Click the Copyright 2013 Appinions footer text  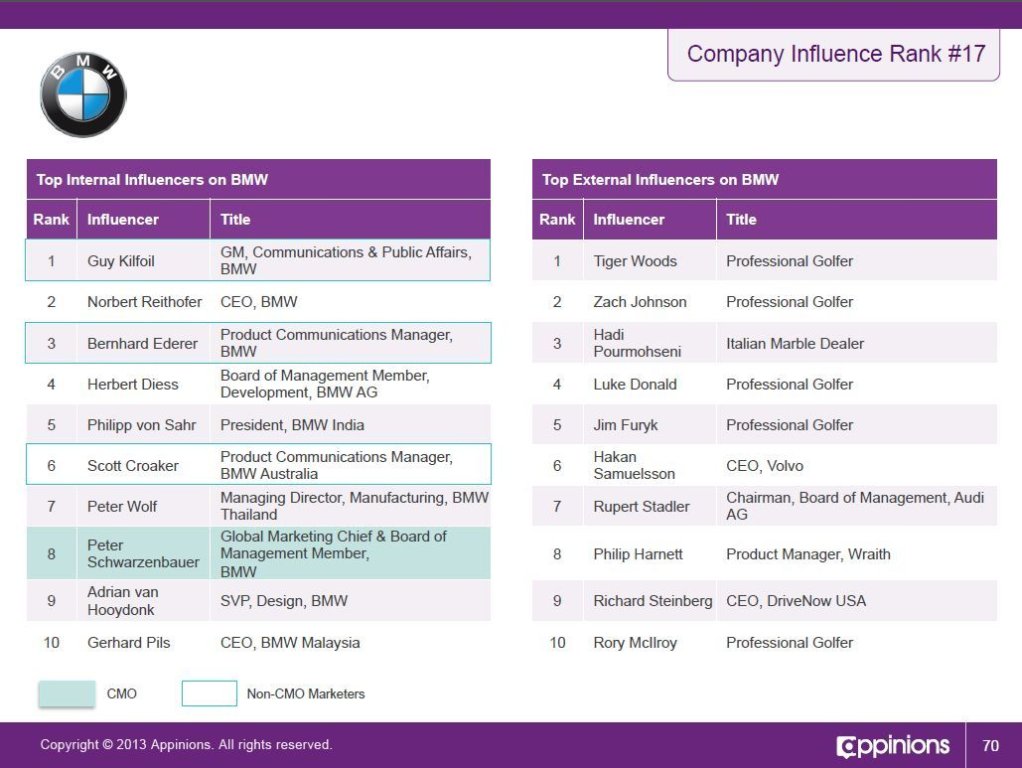click(186, 745)
